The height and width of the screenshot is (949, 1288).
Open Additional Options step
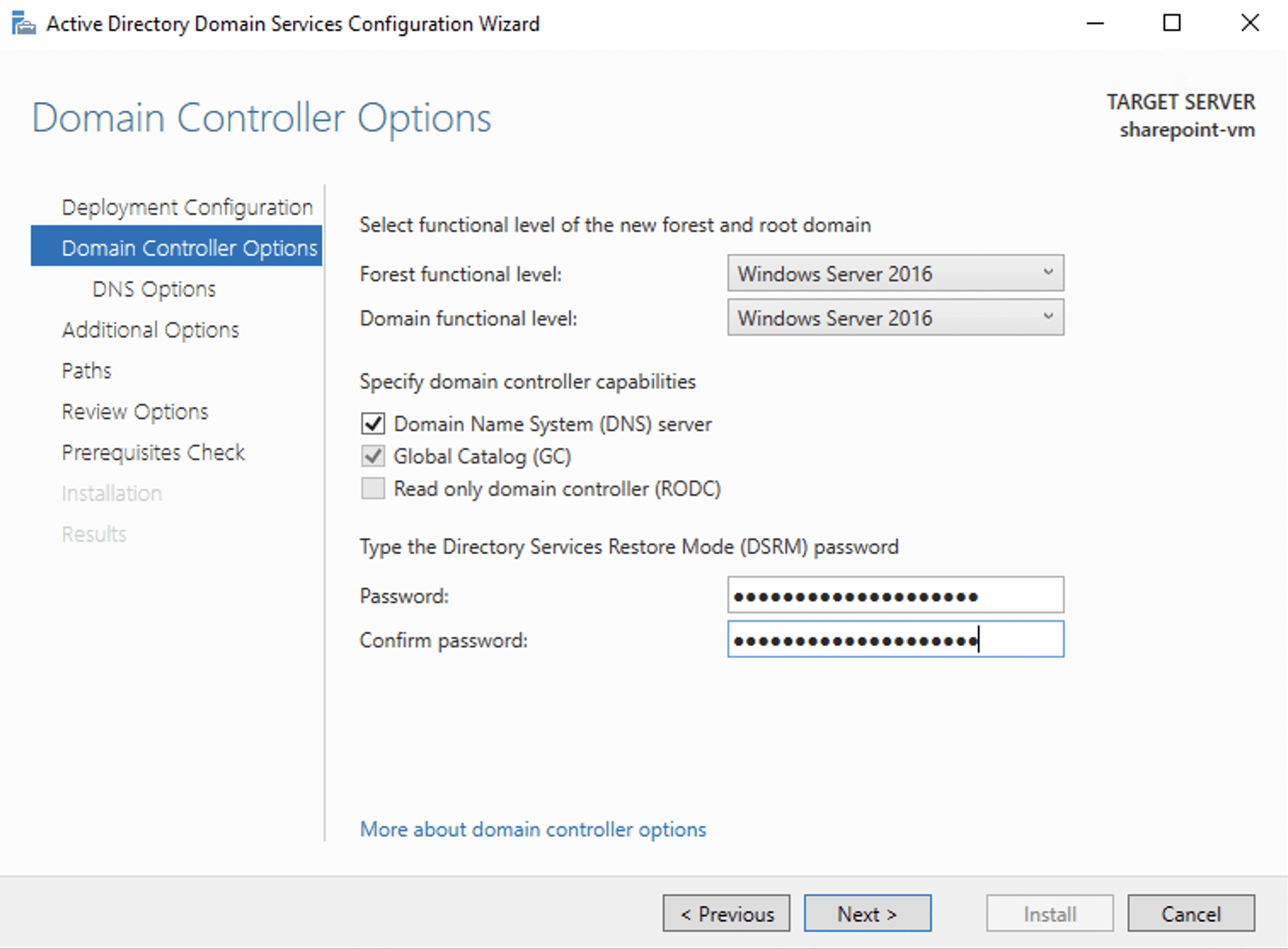click(x=151, y=330)
